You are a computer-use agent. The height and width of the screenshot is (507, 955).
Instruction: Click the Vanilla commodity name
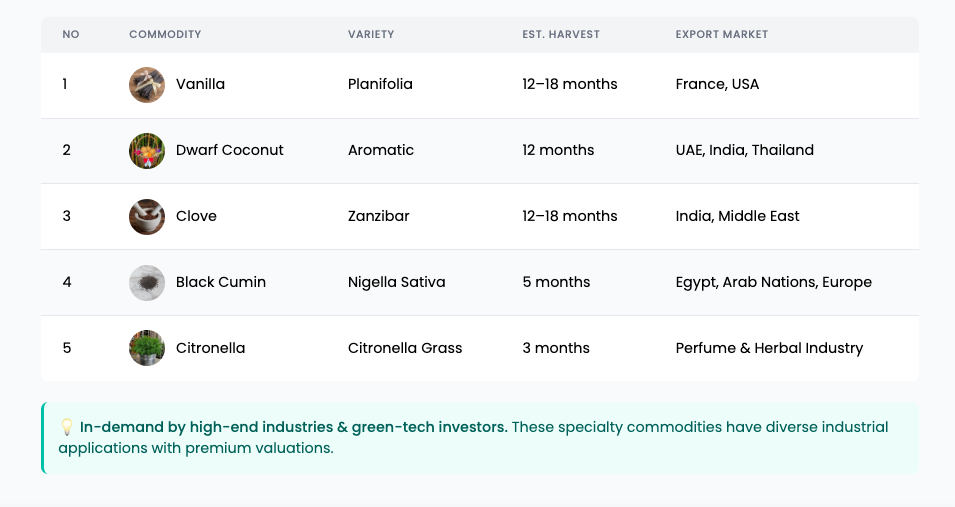(x=200, y=84)
